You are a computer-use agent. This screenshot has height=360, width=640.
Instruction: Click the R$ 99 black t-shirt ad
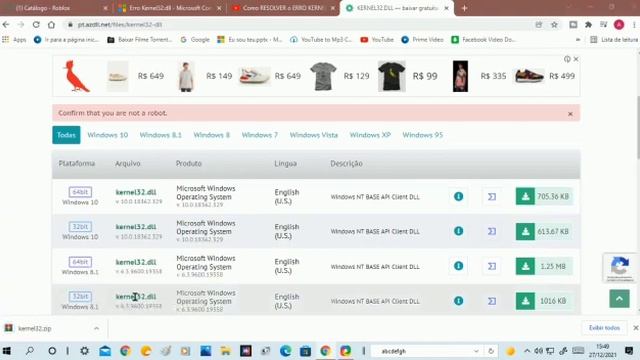point(408,76)
